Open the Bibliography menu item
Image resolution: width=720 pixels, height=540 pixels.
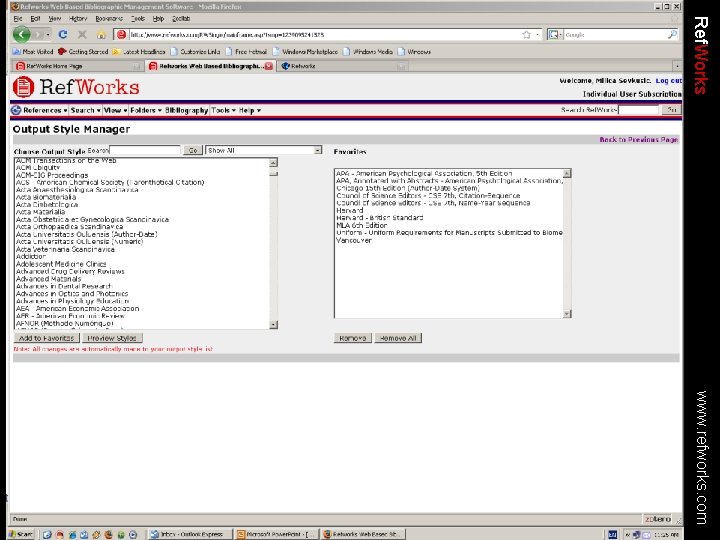[x=186, y=110]
